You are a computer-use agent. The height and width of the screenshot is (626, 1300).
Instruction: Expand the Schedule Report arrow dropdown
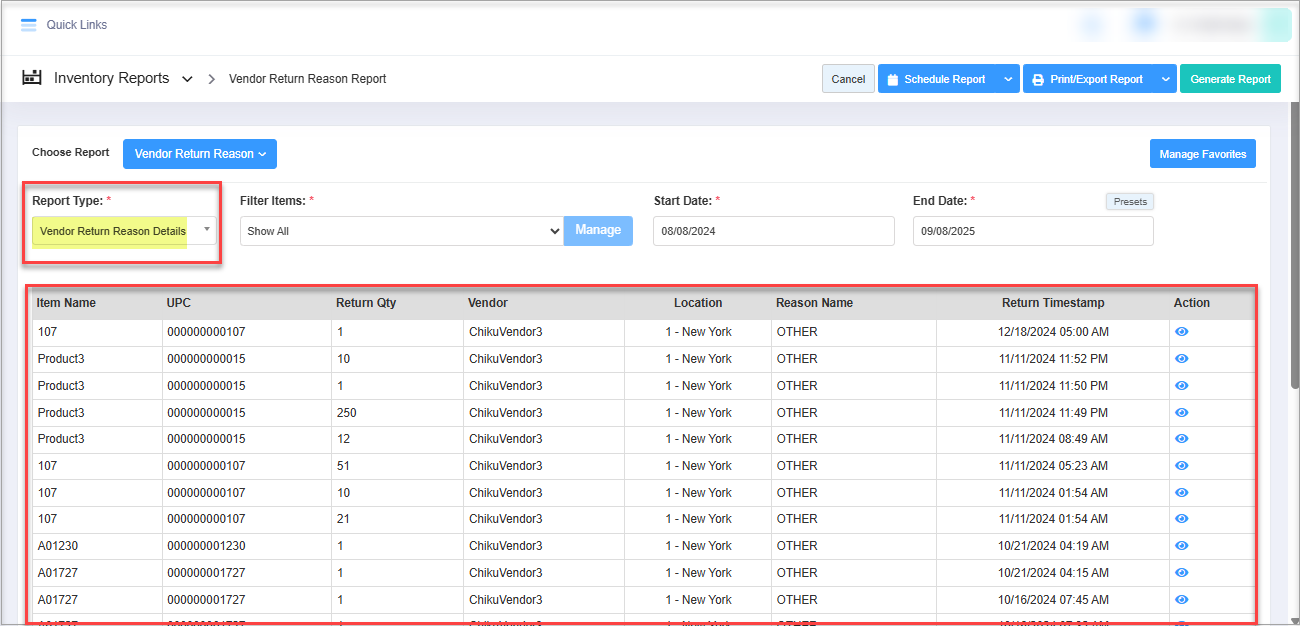tap(1007, 79)
